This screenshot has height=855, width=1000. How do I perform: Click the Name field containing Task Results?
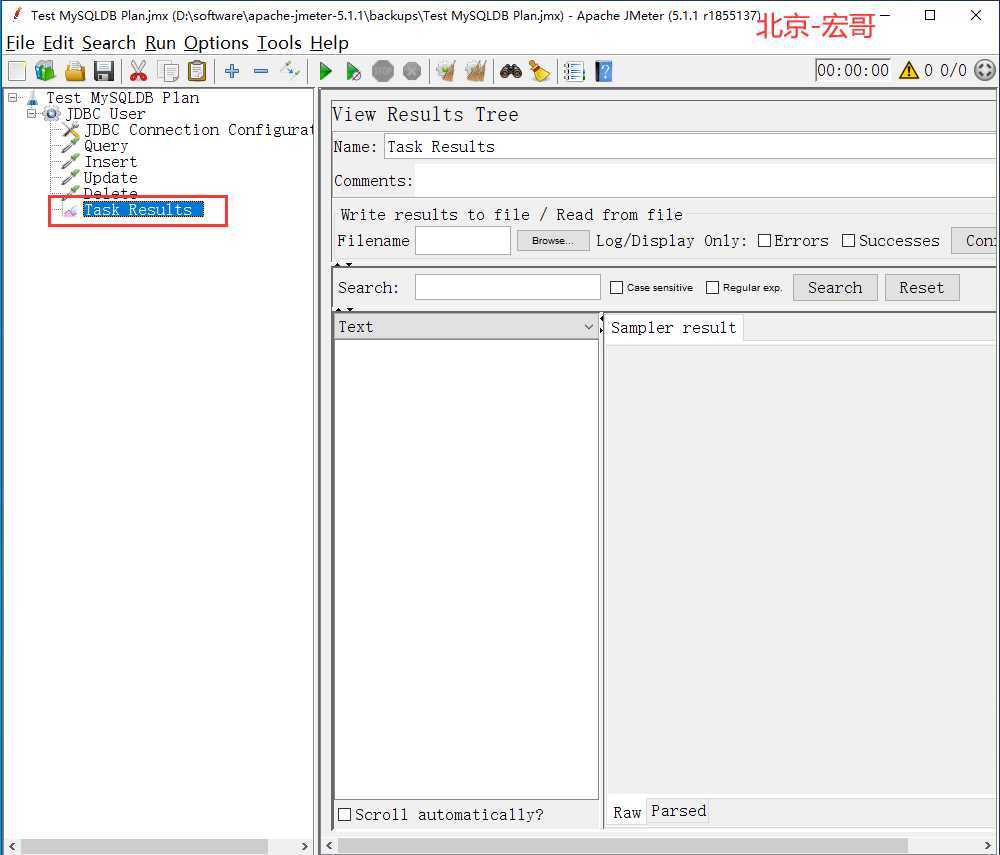pos(690,147)
